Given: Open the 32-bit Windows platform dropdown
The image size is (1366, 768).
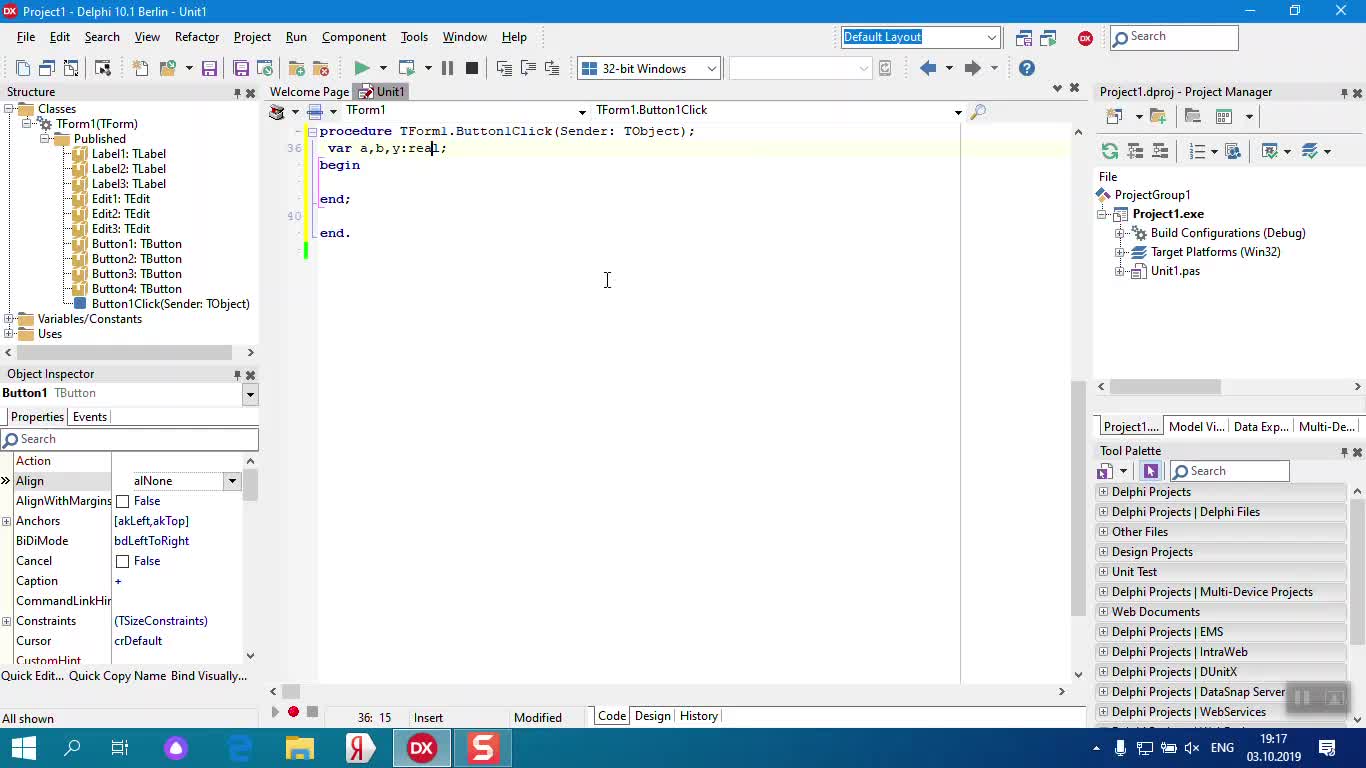Looking at the screenshot, I should (x=711, y=68).
